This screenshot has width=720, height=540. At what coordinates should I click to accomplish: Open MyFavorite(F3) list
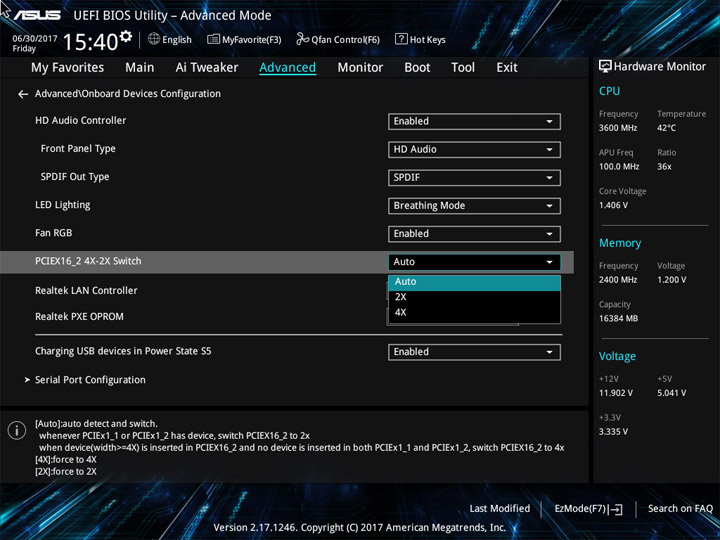coord(244,39)
